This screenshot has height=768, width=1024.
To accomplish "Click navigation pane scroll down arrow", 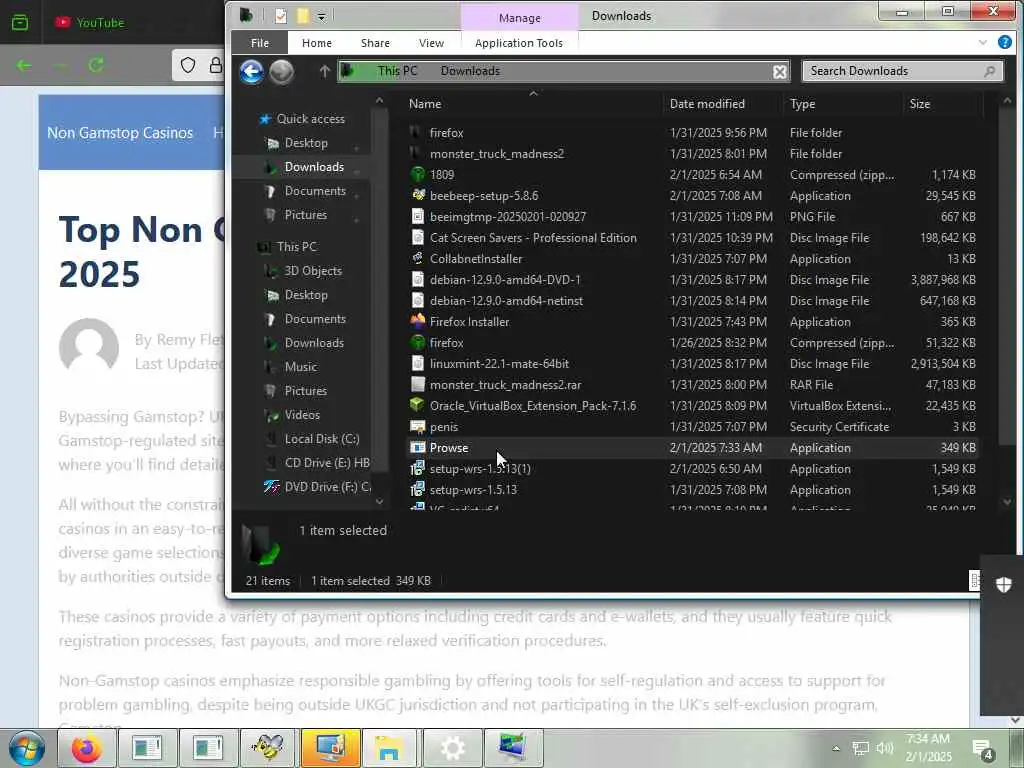I will [379, 502].
